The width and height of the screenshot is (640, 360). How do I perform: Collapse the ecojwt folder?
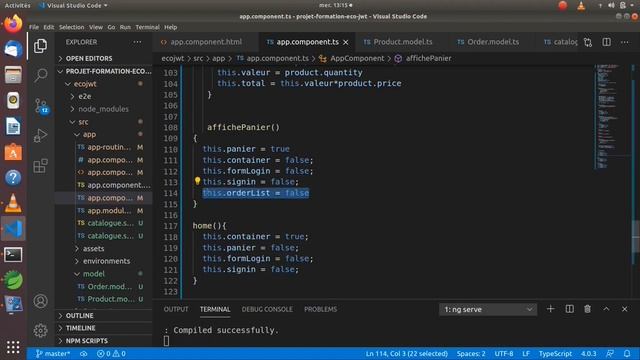pos(85,84)
